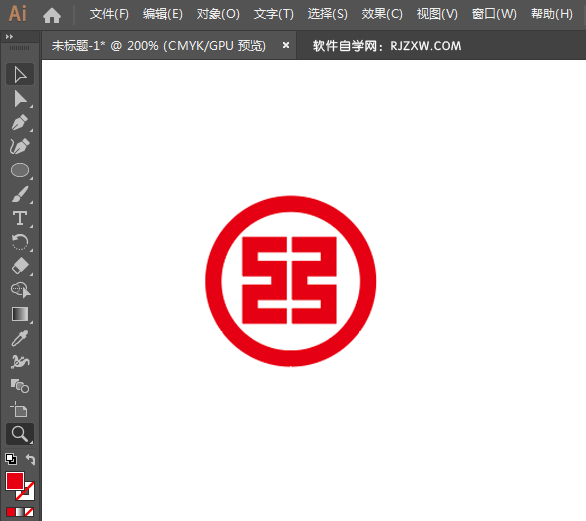Apply none mode button
Image resolution: width=586 pixels, height=521 pixels.
tap(29, 512)
